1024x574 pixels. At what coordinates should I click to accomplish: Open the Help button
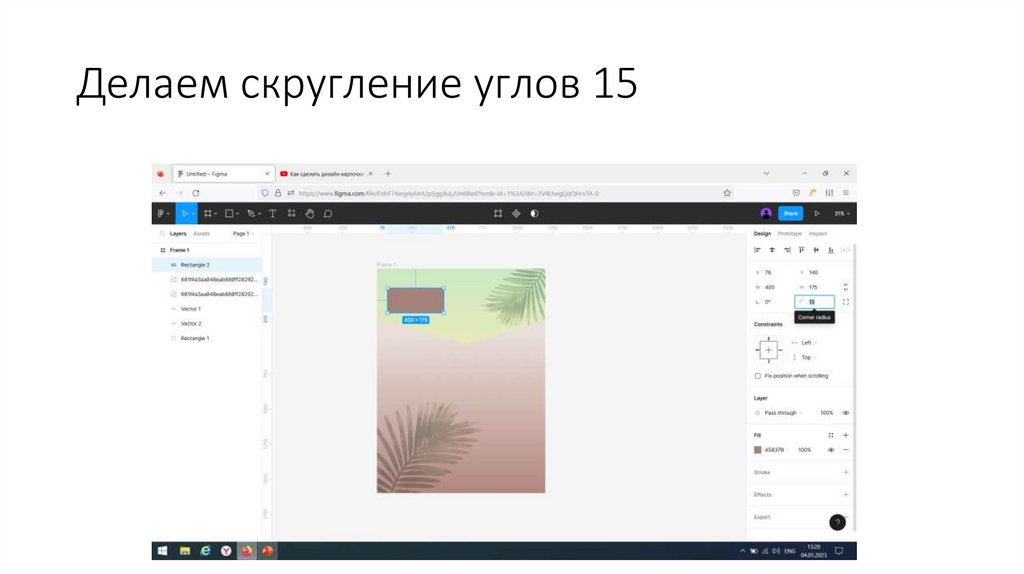(x=837, y=522)
